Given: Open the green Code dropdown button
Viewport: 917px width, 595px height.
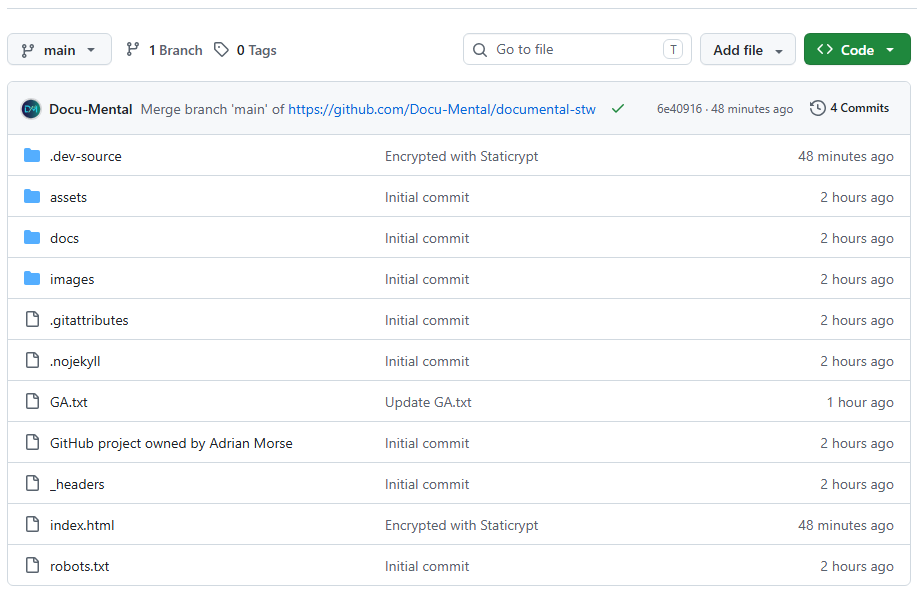Looking at the screenshot, I should click(857, 50).
